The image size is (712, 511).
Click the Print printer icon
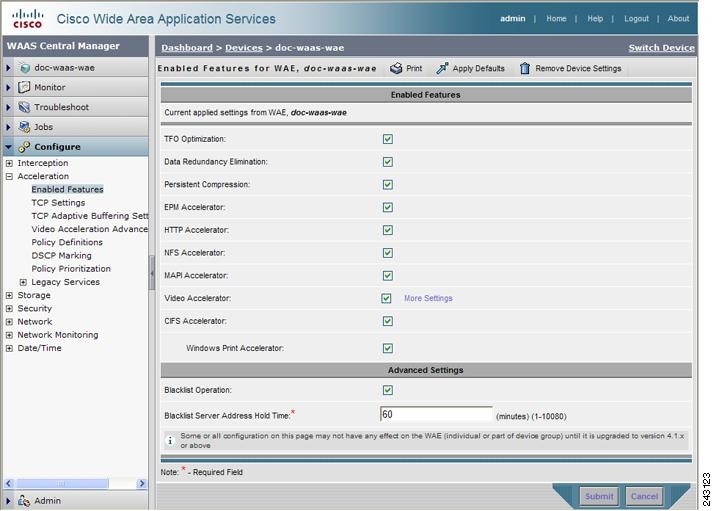[396, 69]
